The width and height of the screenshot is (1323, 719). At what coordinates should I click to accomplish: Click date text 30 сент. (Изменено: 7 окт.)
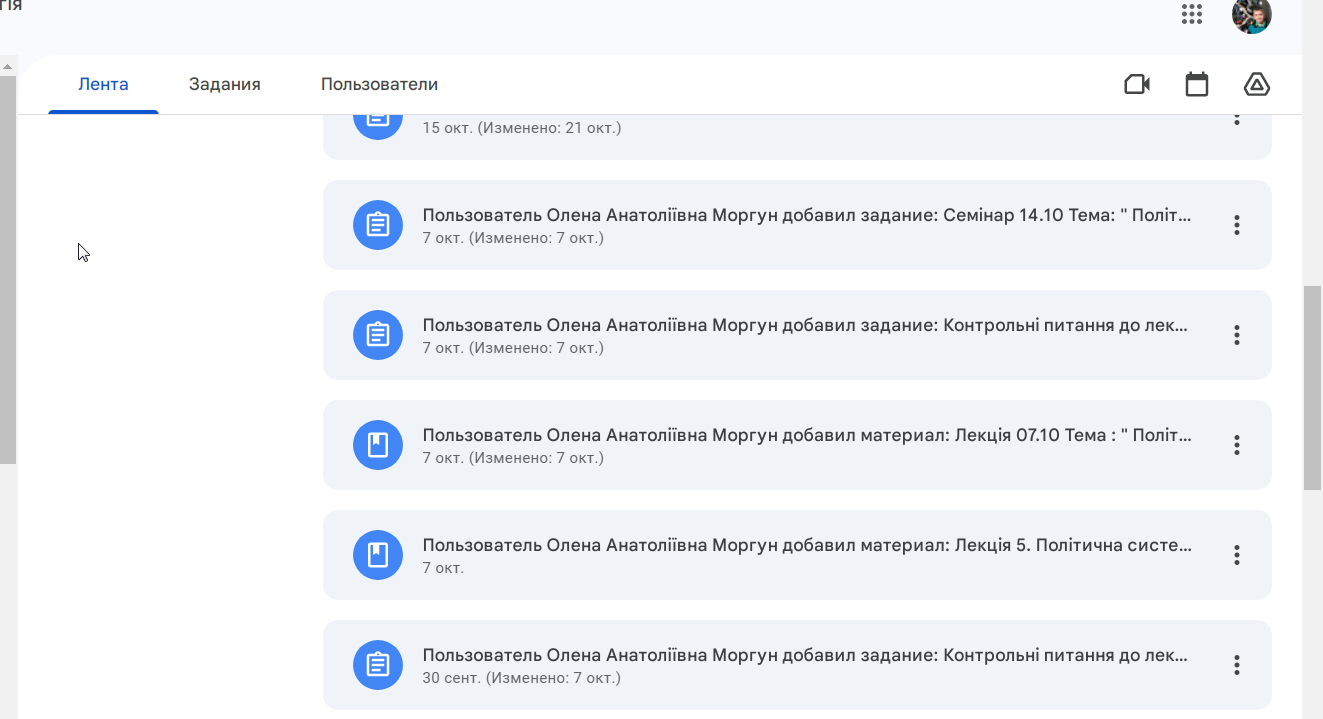pos(522,678)
